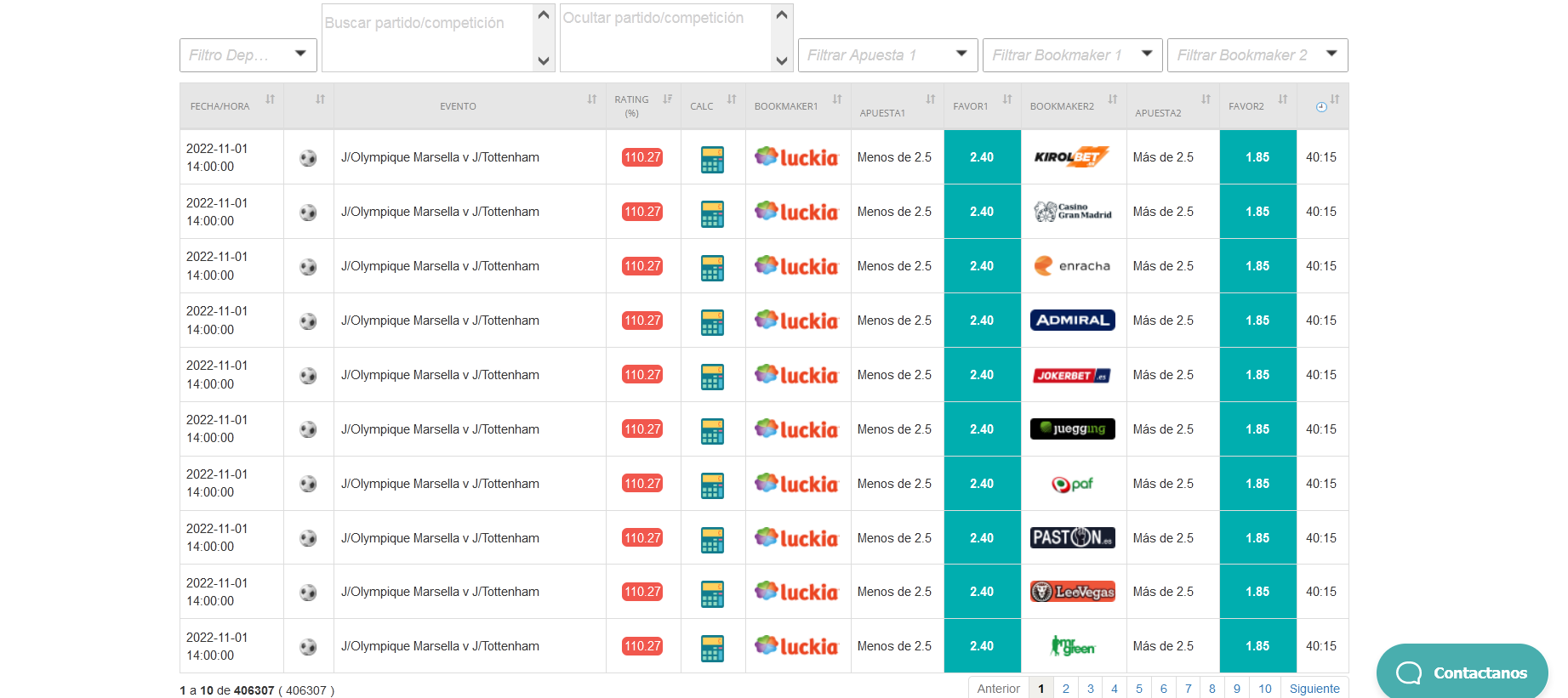Click the 110.27 rating in paf row
The image size is (1568, 698).
pos(642,484)
